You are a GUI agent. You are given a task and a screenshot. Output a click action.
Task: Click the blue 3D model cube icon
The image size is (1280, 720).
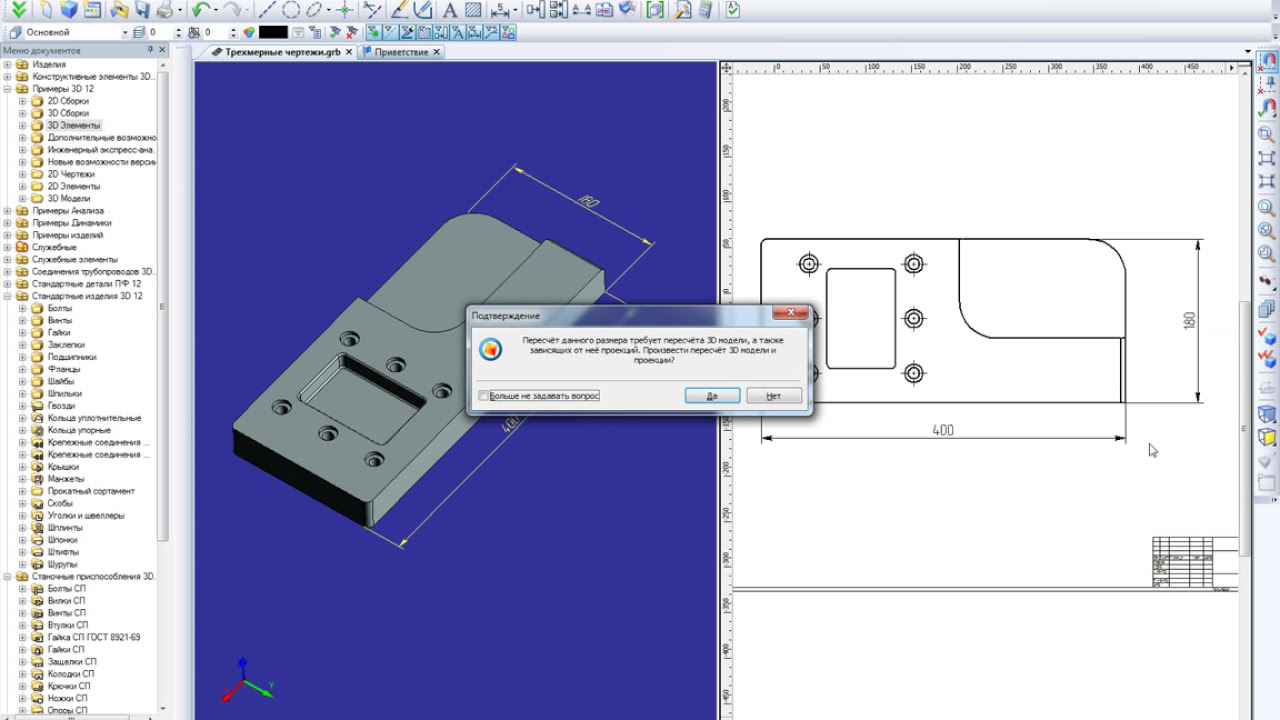[x=68, y=10]
